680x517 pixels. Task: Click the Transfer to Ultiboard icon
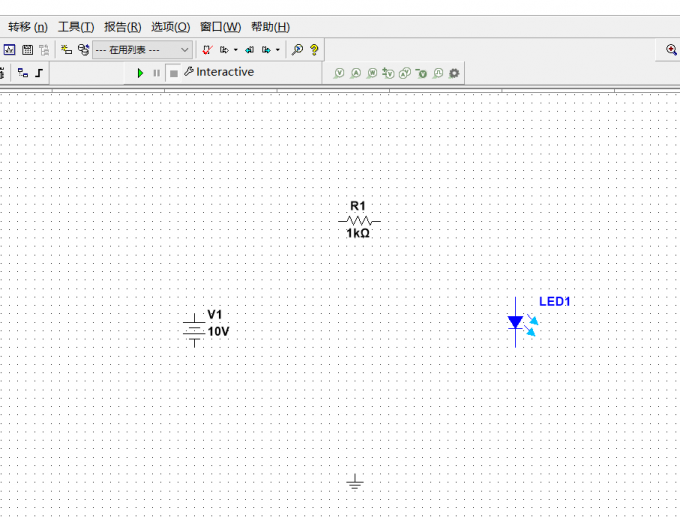[x=224, y=50]
